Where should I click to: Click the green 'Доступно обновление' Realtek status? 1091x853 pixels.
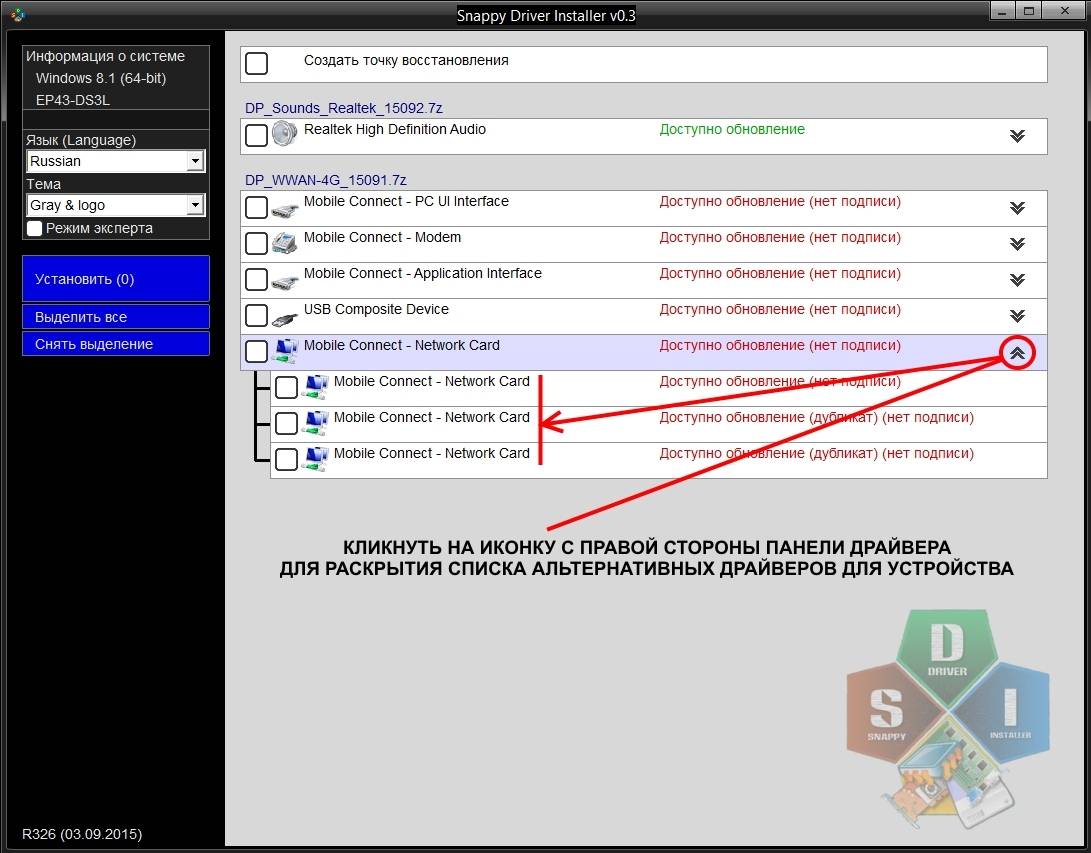pos(732,129)
